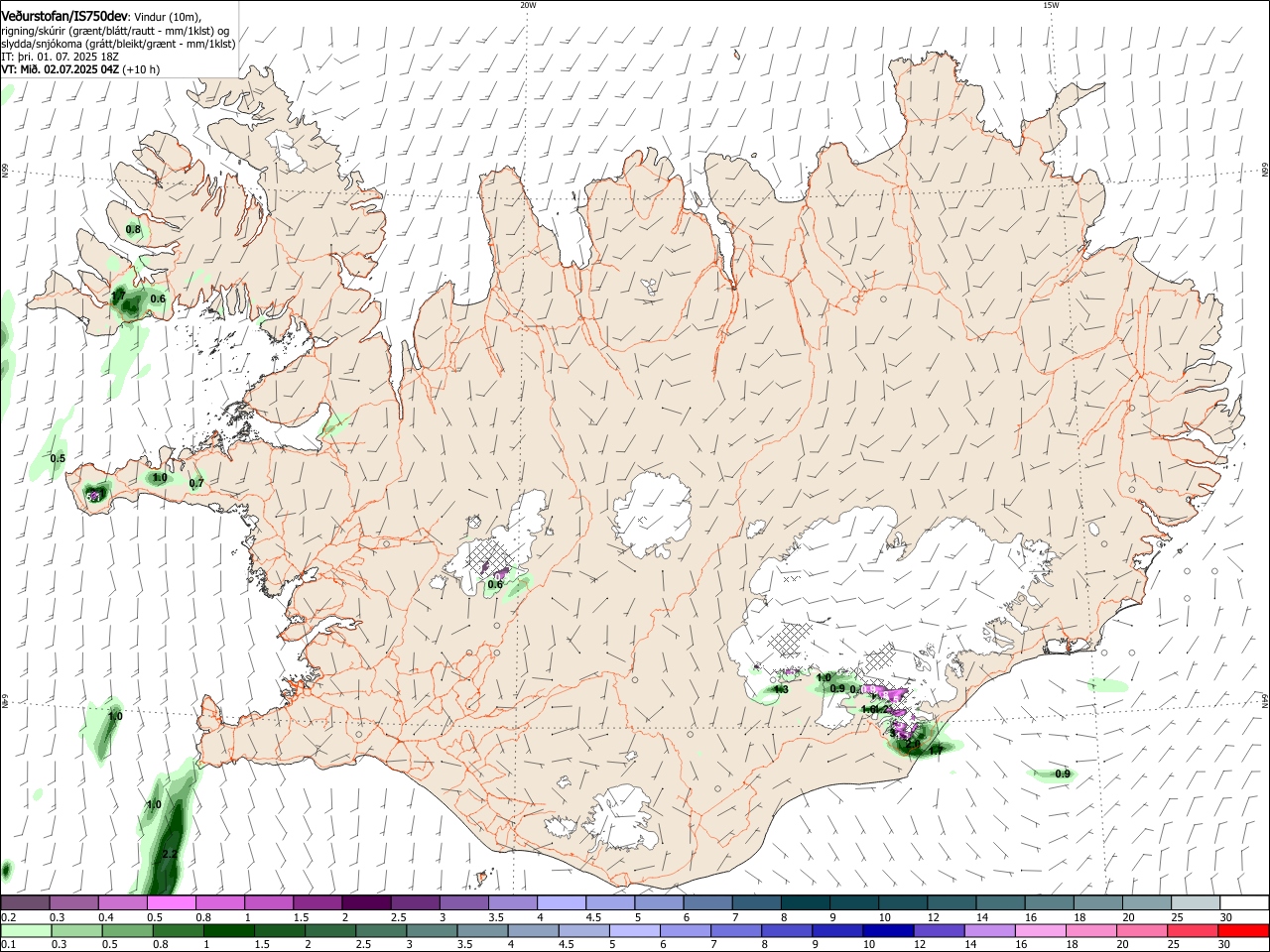1270x952 pixels.
Task: Pick lilac lower swatch between 14 and 16
Action: [x=988, y=930]
